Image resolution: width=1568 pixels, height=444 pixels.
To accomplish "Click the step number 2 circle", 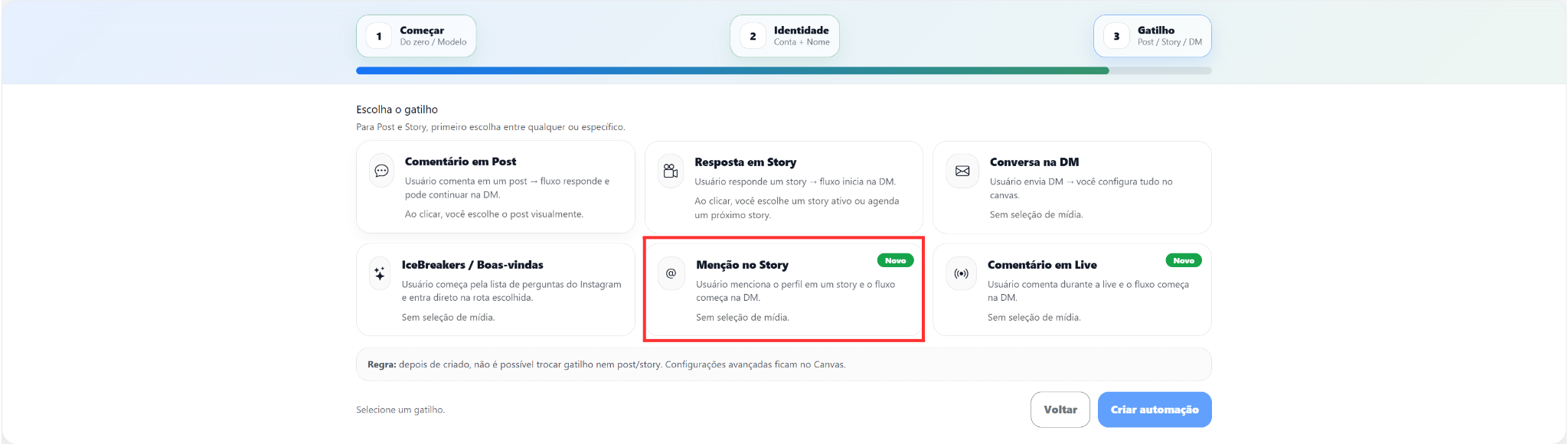I will (753, 36).
